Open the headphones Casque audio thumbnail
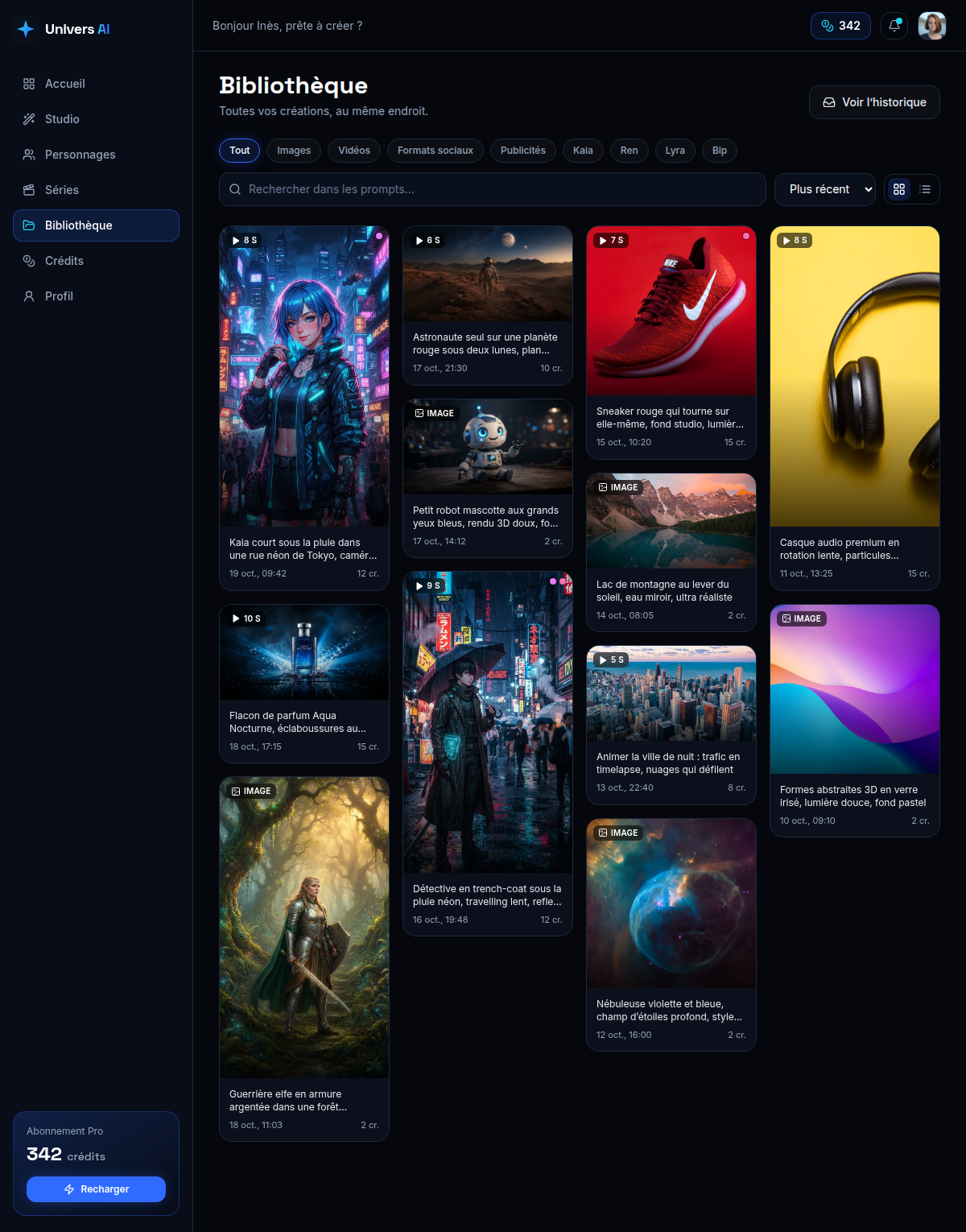Image resolution: width=966 pixels, height=1232 pixels. (x=855, y=376)
